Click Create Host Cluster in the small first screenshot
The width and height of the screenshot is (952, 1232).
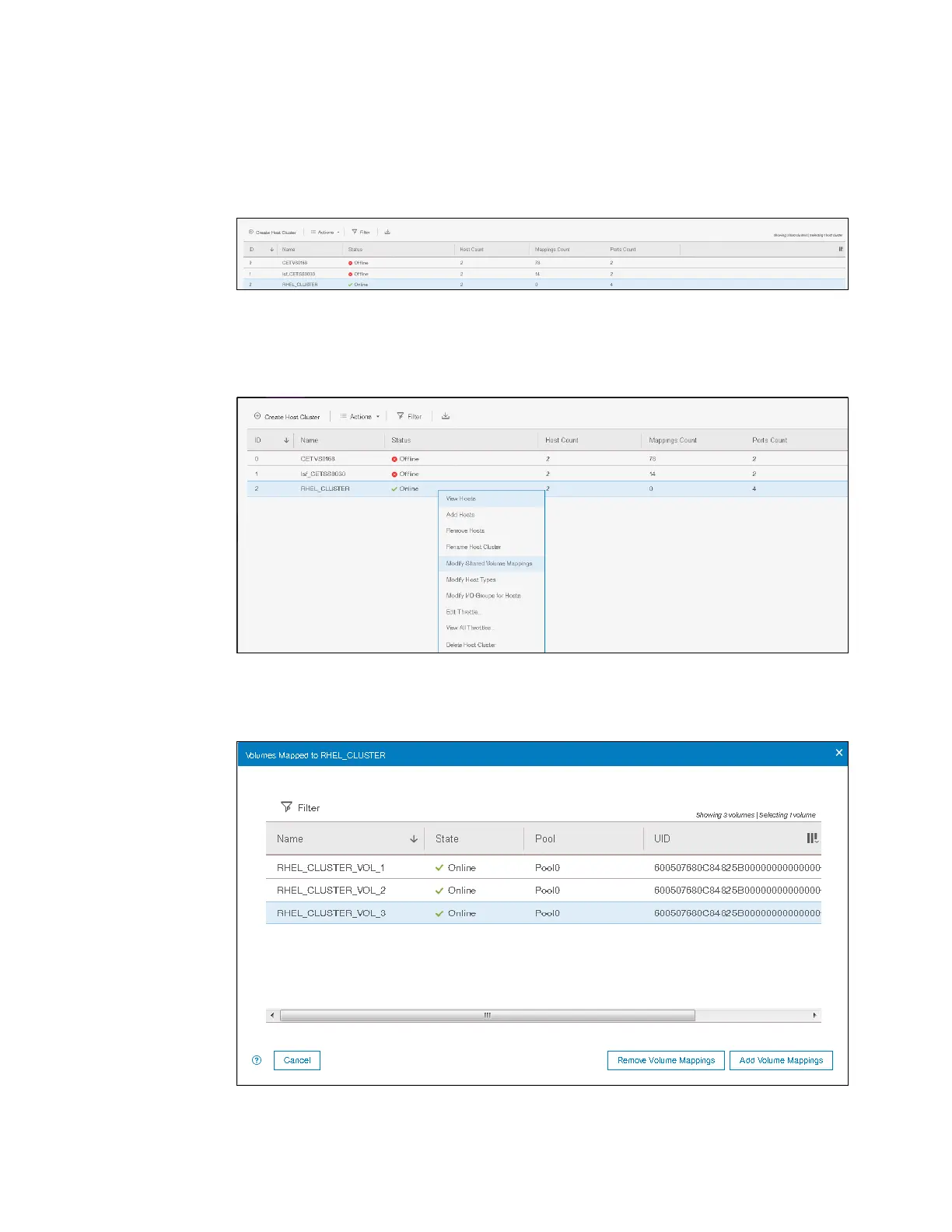273,233
